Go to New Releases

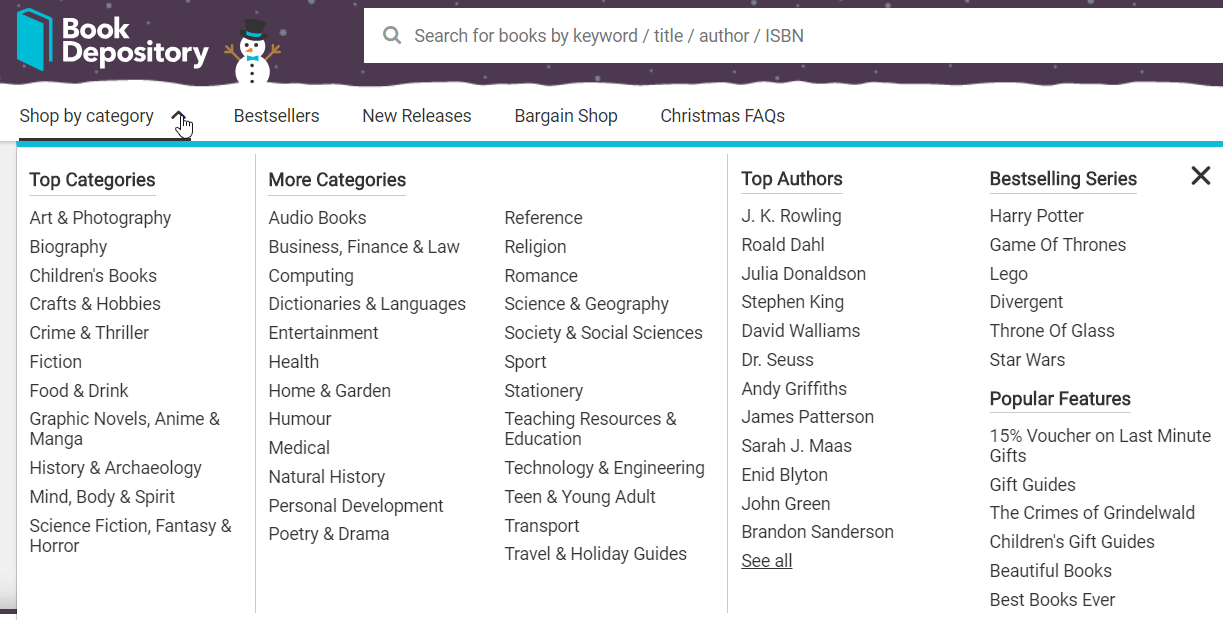coord(417,116)
